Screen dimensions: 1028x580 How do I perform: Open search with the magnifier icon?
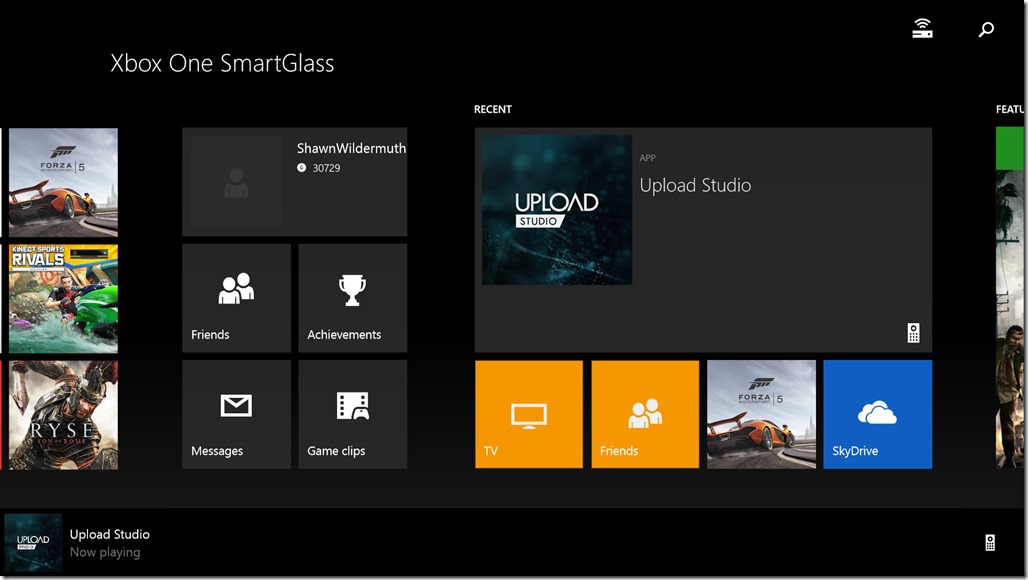click(986, 30)
